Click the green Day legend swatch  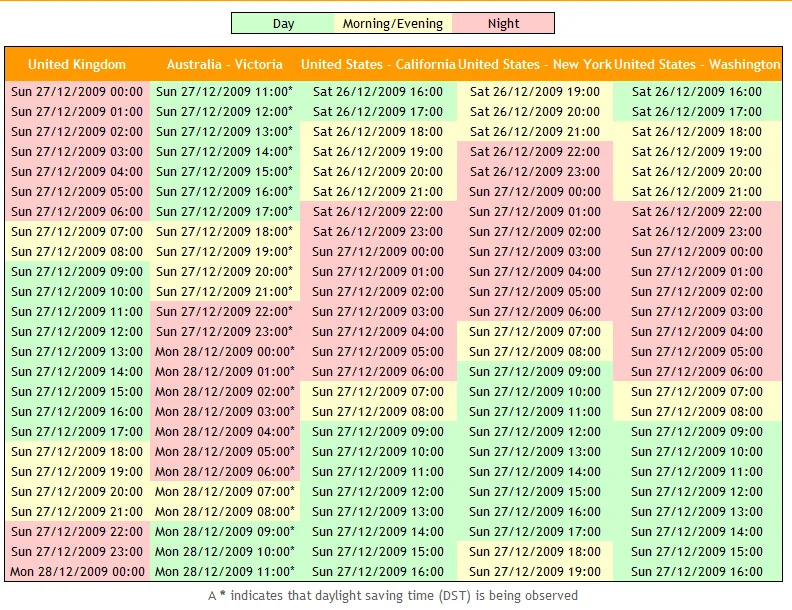[283, 23]
